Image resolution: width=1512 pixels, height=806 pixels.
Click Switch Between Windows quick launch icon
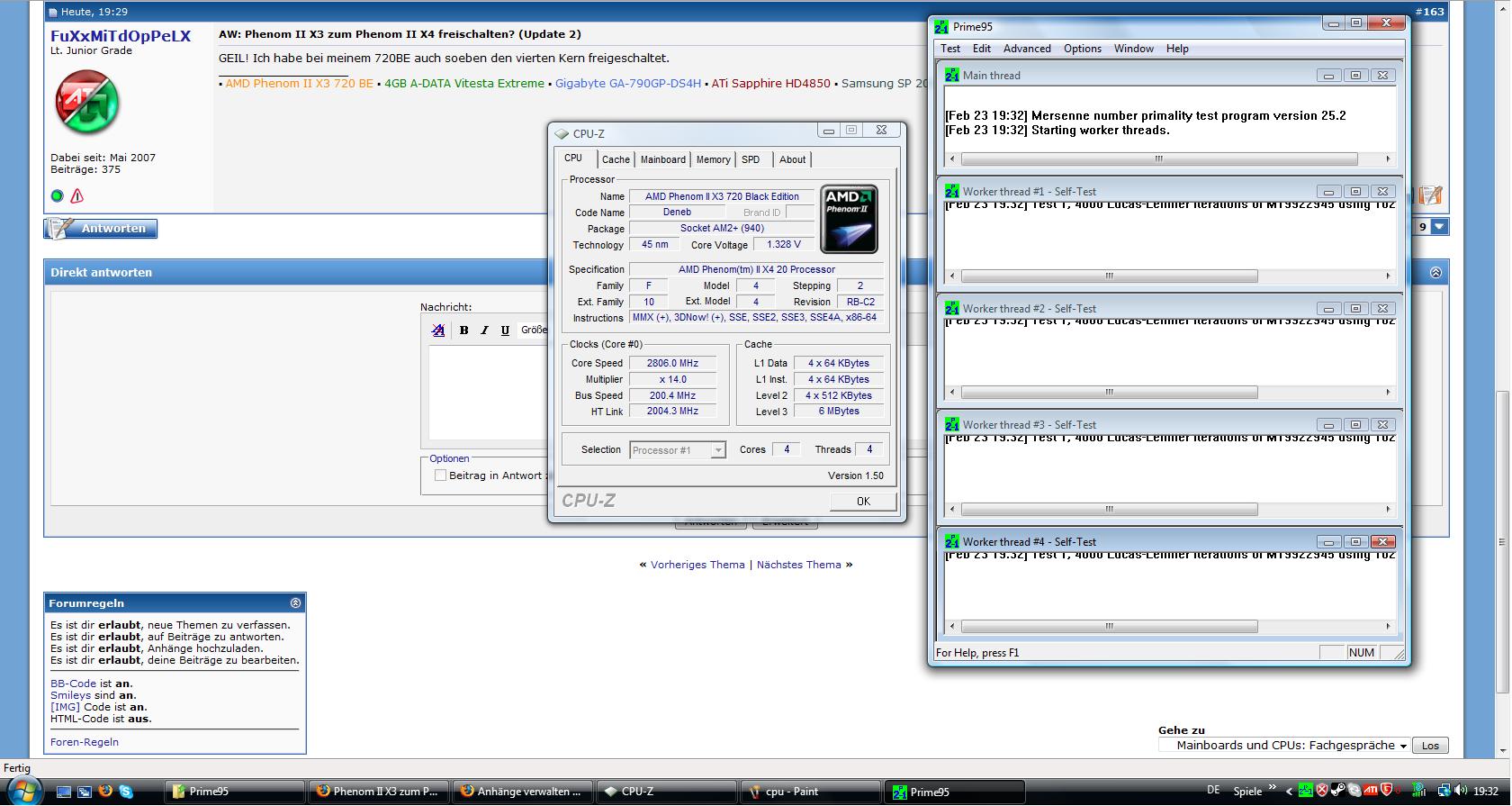pos(85,792)
